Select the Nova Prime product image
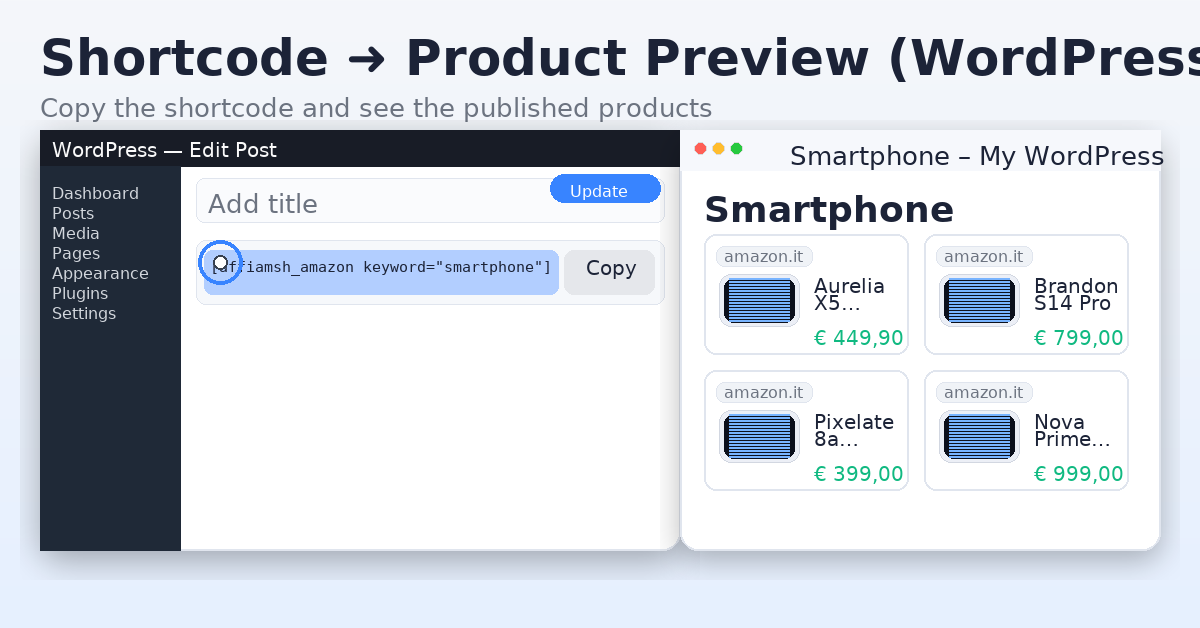The image size is (1200, 628). click(x=979, y=436)
